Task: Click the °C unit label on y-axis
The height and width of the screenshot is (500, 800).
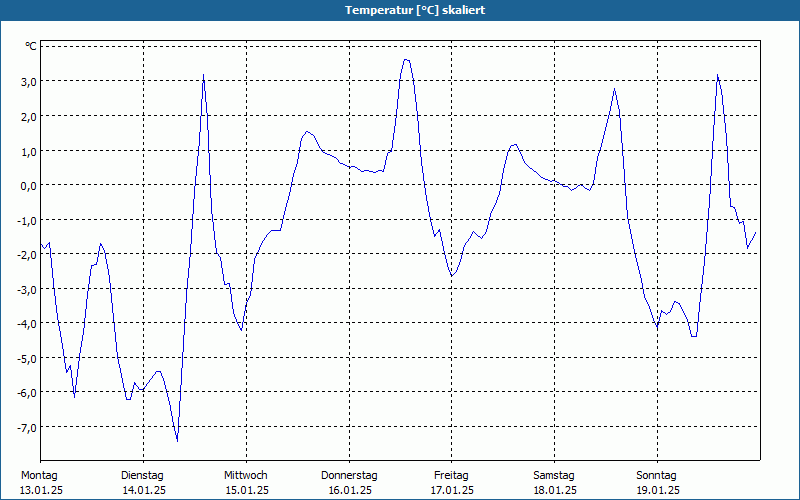Action: pyautogui.click(x=31, y=46)
